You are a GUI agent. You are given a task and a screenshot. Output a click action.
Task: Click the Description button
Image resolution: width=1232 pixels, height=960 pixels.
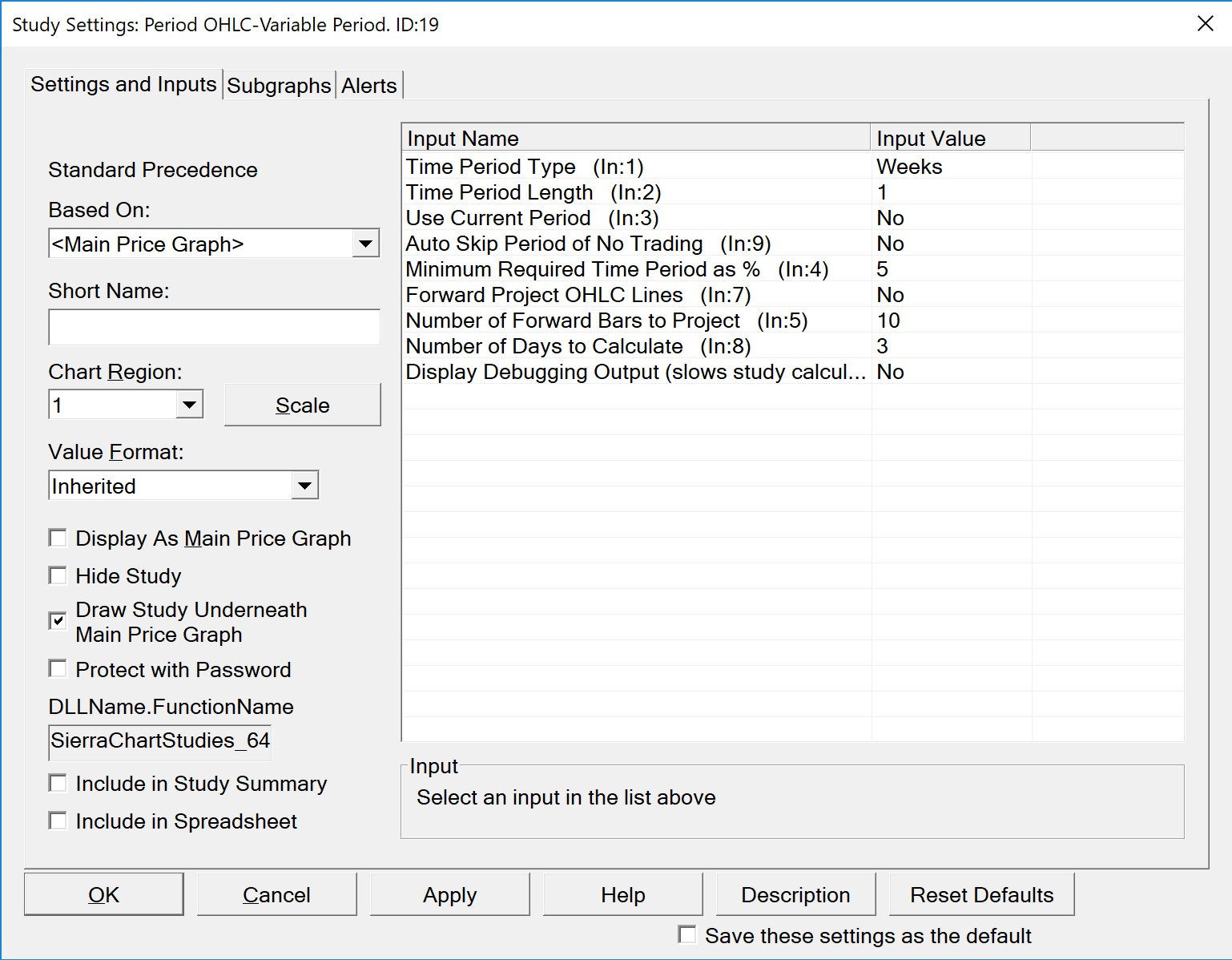796,894
